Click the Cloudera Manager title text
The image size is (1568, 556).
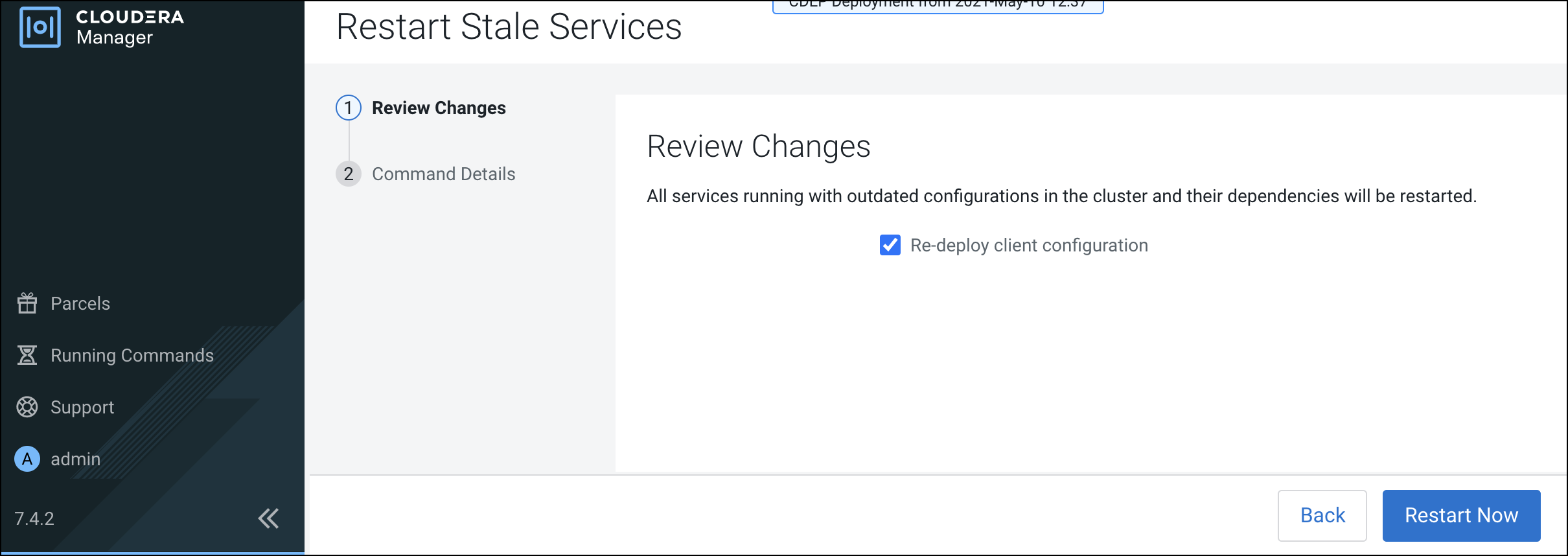click(x=130, y=27)
